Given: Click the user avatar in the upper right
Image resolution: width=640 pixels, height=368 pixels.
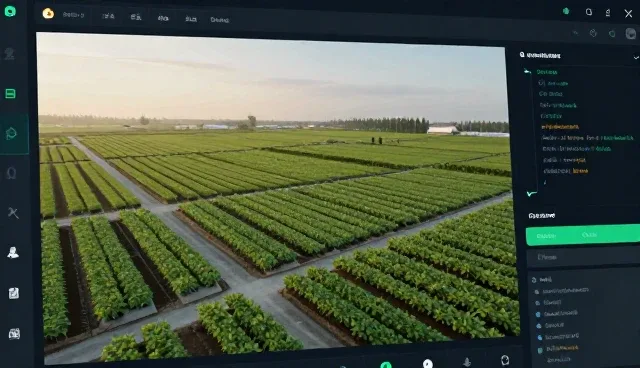Looking at the screenshot, I should pyautogui.click(x=631, y=33).
